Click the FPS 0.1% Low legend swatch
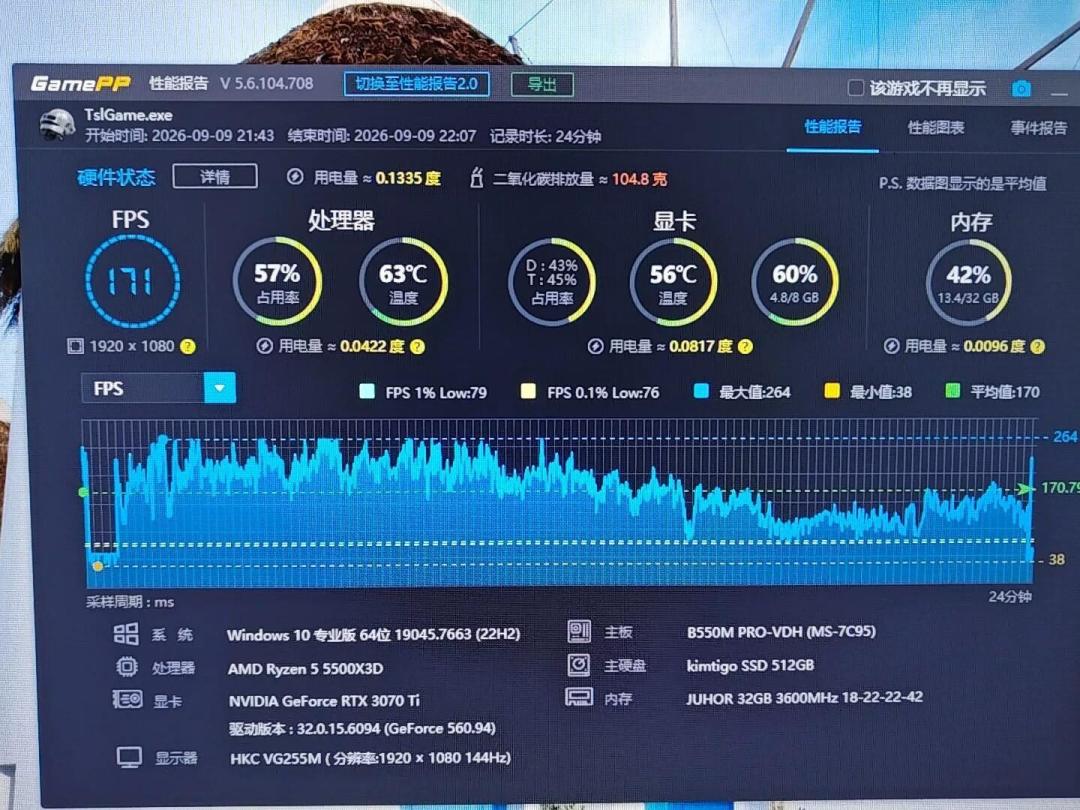This screenshot has width=1080, height=810. pos(528,392)
